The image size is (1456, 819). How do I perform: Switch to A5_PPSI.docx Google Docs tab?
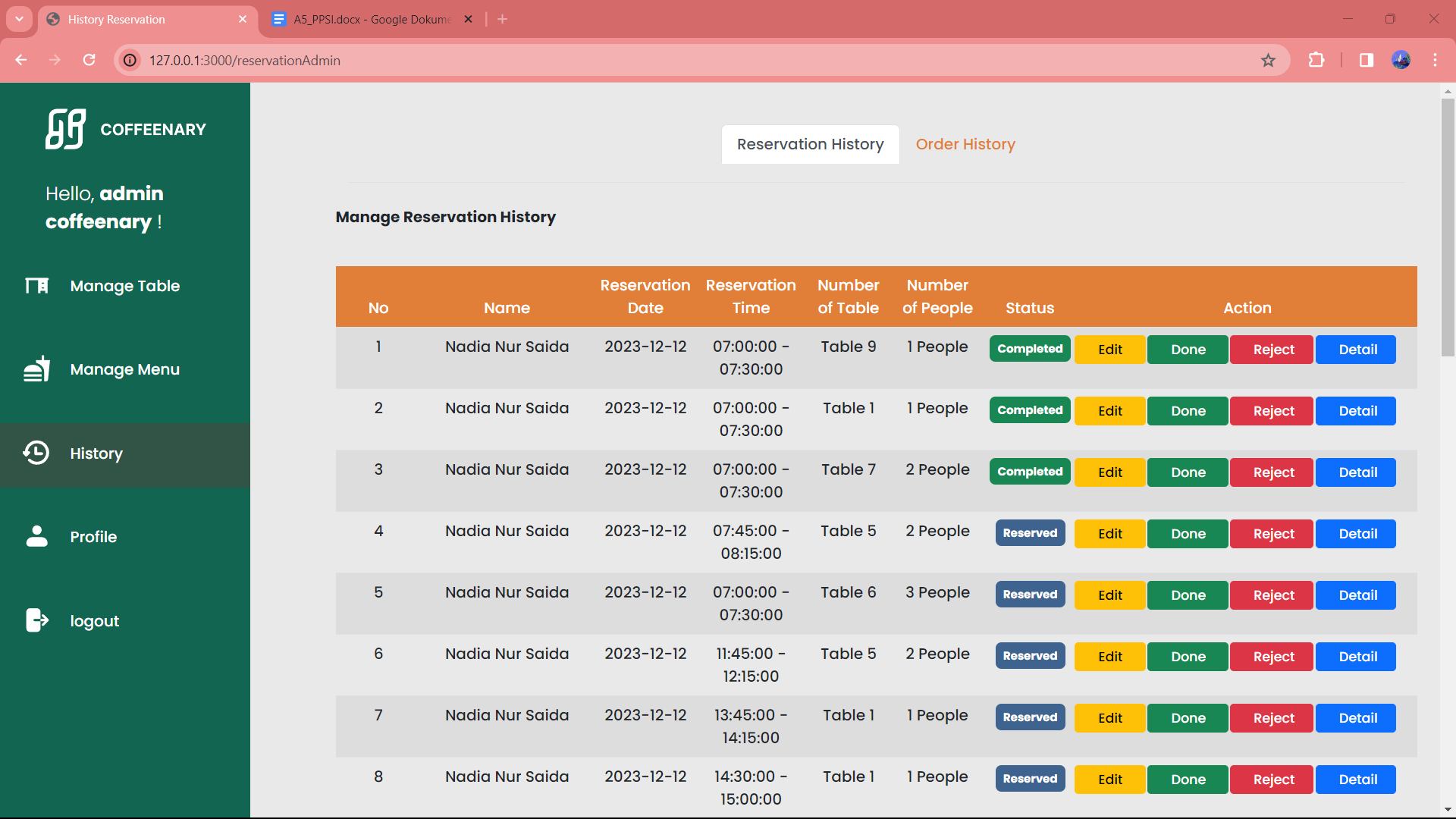[x=372, y=19]
